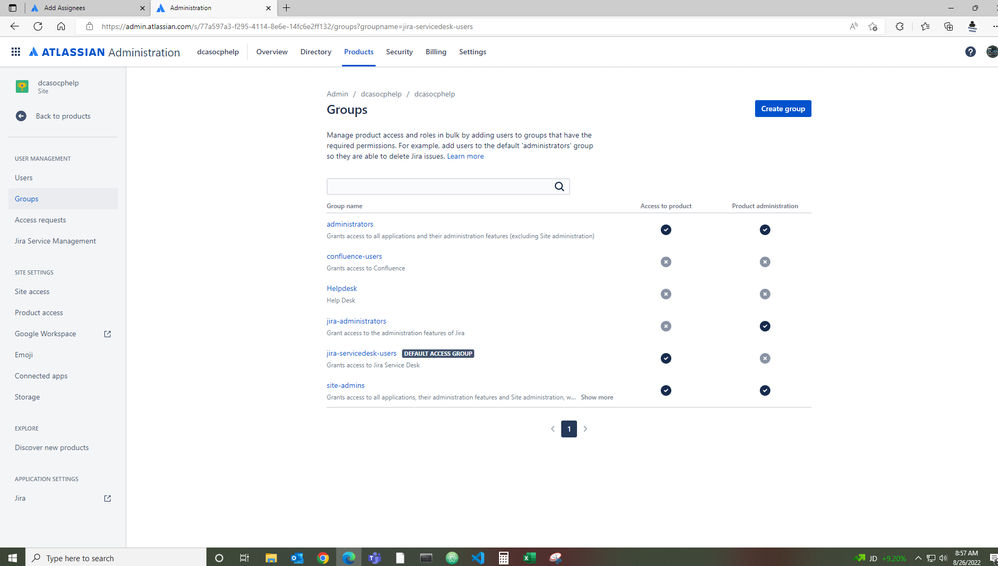Screen dimensions: 998x566
Task: Click the Windows Start button
Action: click(12, 558)
